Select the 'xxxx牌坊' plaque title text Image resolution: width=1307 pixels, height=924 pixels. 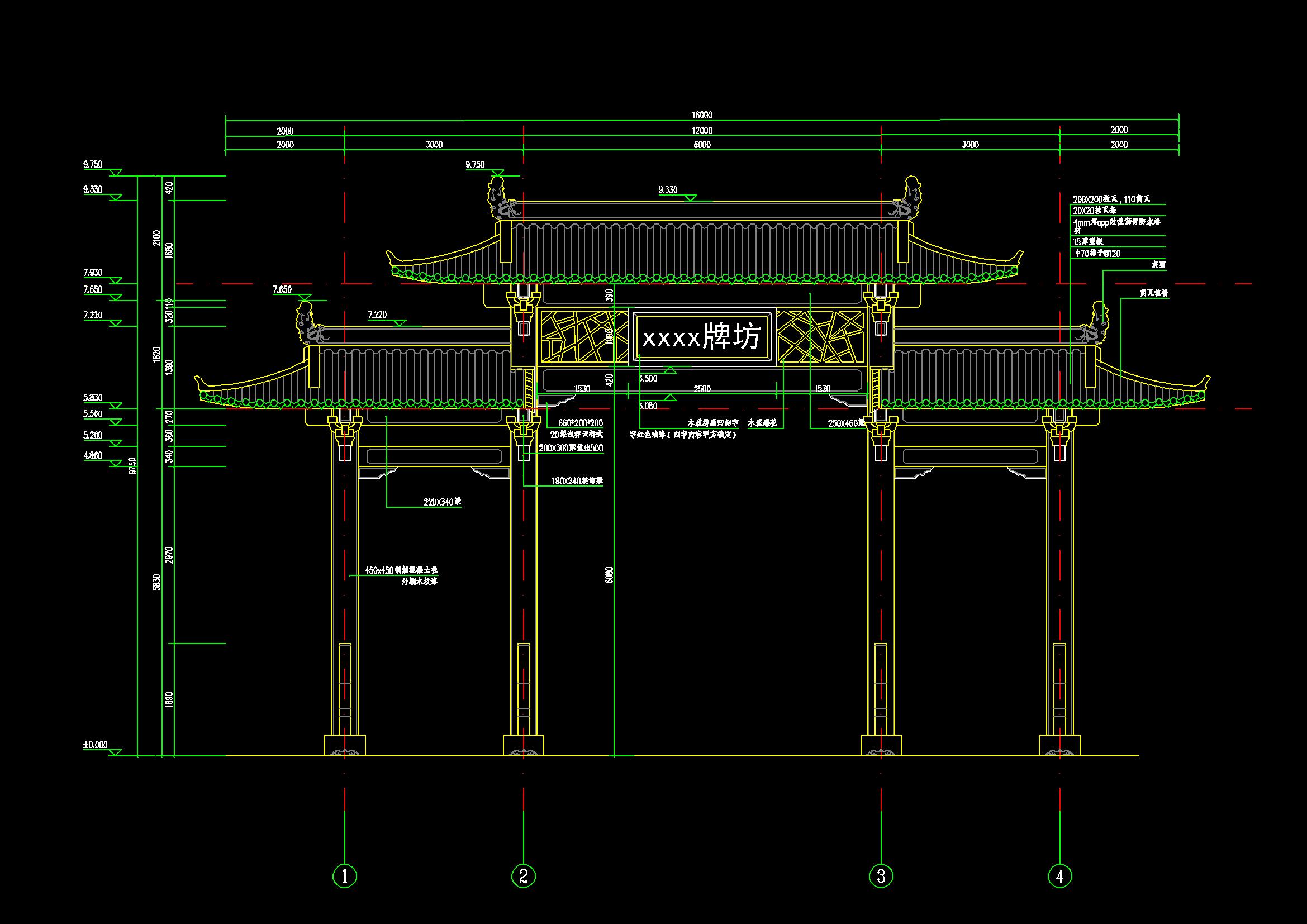pos(701,337)
